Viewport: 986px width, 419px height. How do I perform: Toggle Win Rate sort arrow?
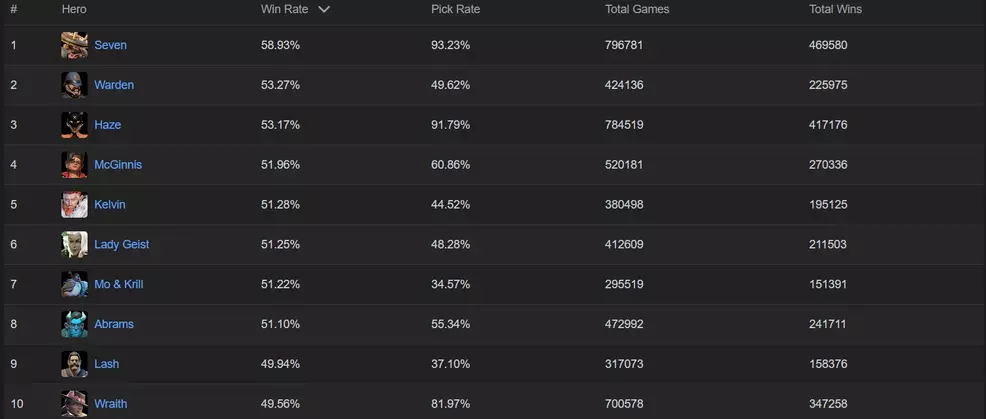click(323, 9)
